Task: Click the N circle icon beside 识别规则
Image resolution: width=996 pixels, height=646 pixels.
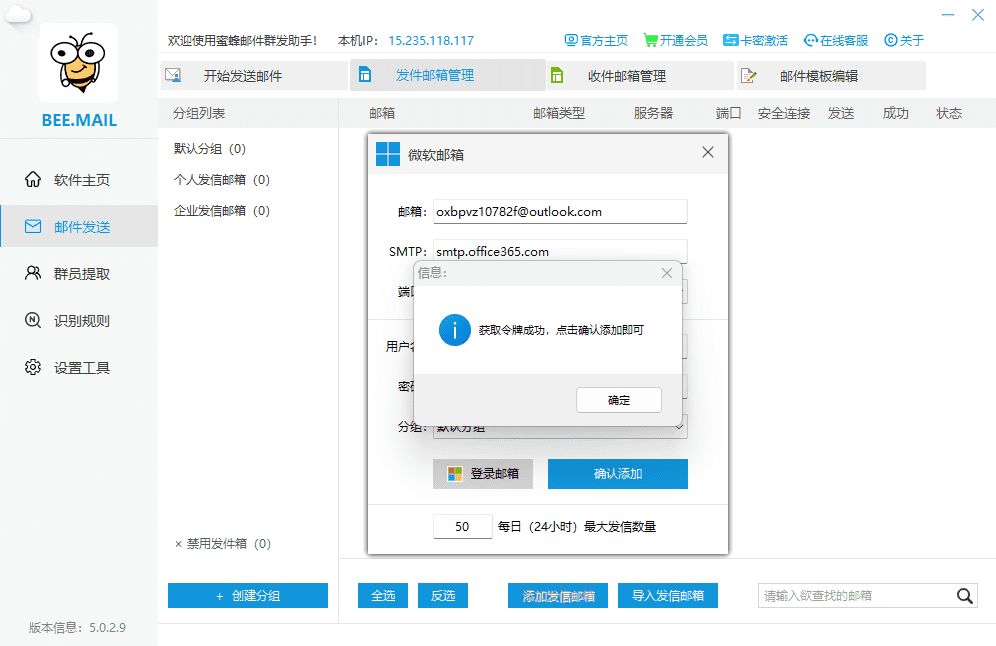Action: [x=33, y=320]
